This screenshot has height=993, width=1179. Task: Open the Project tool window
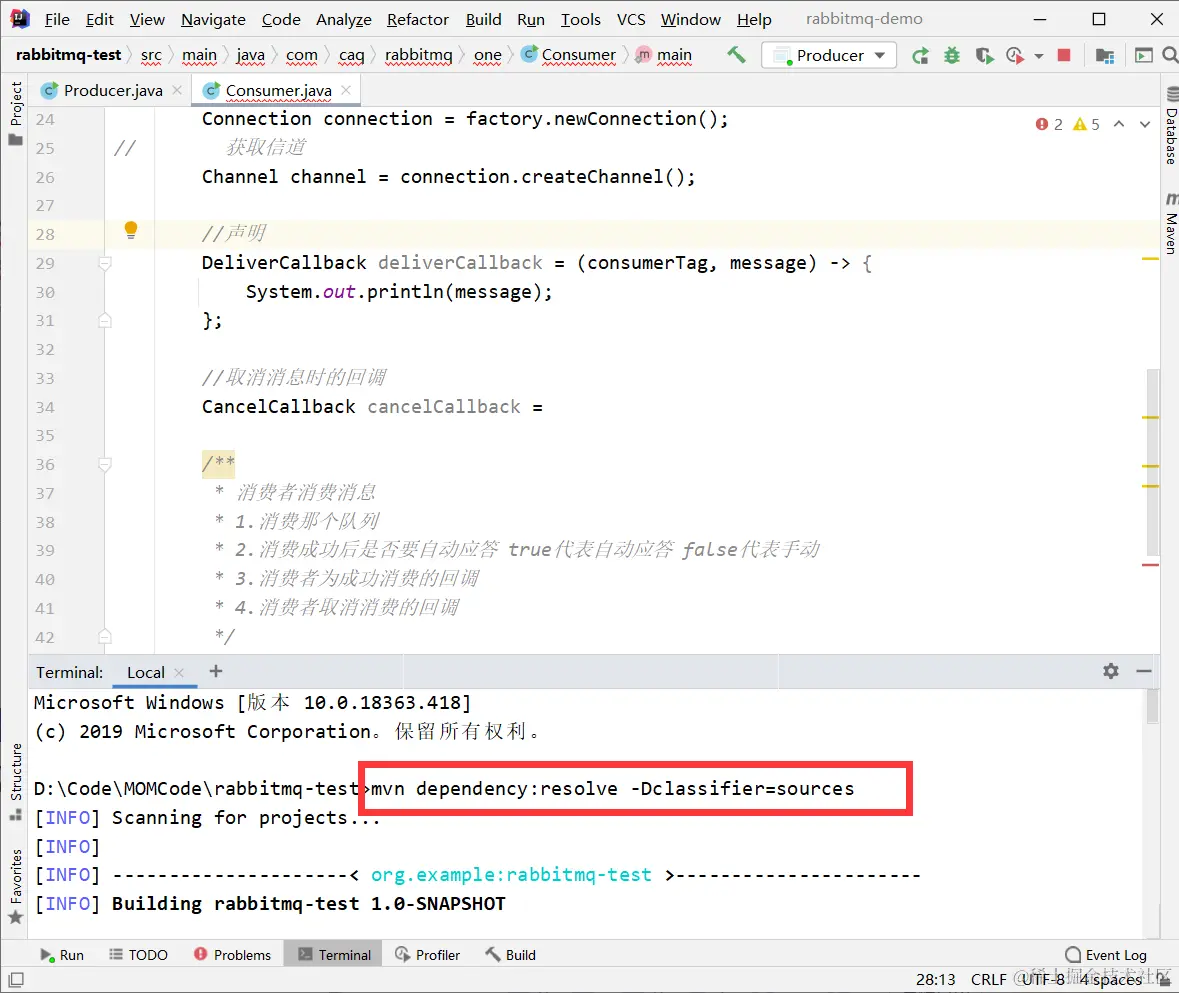tap(16, 113)
